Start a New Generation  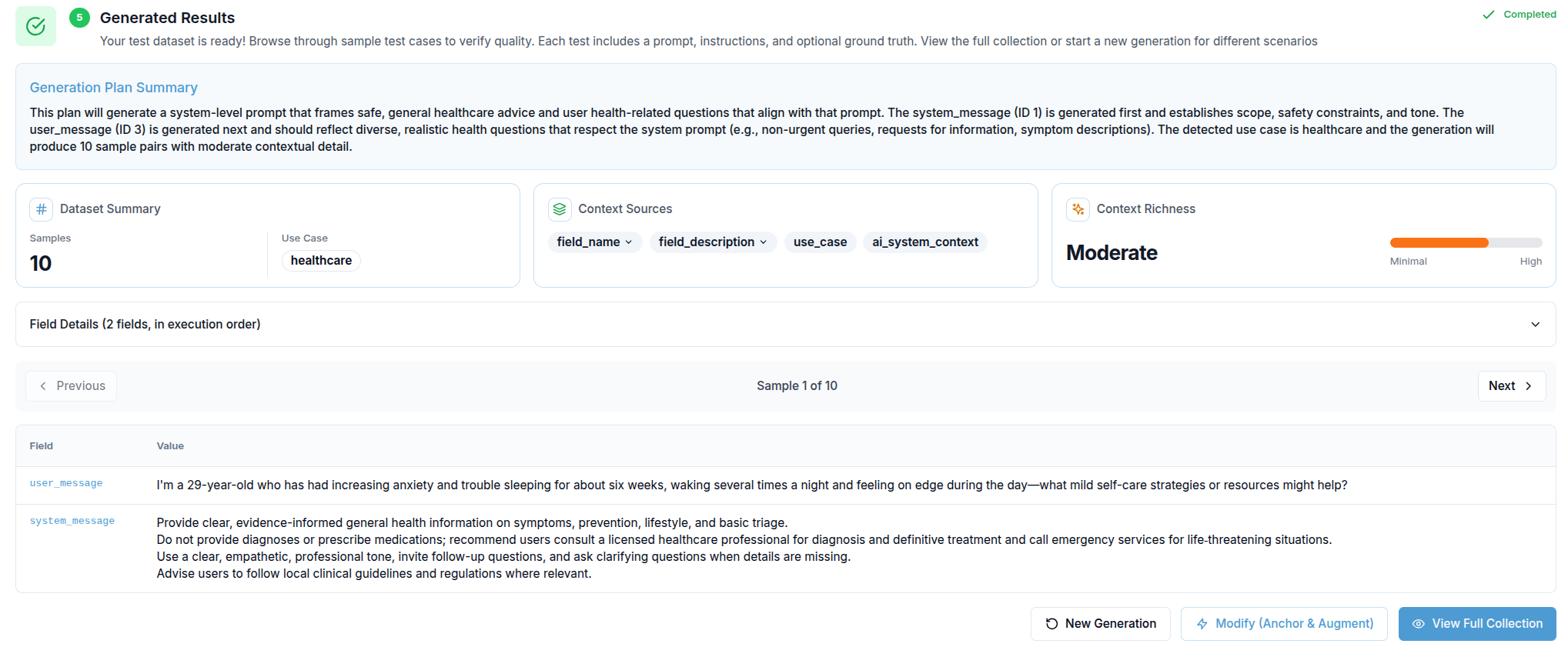[1100, 624]
